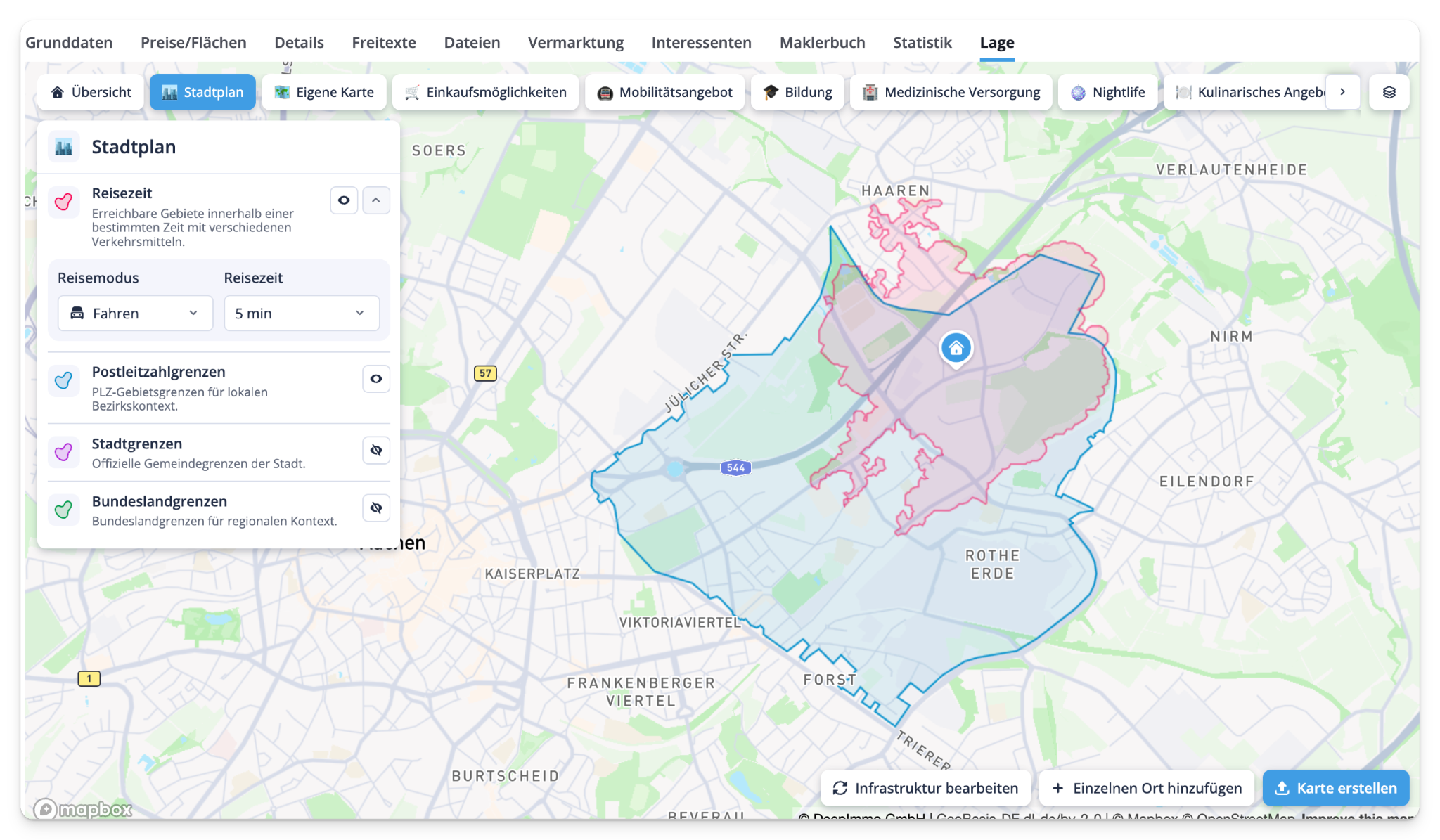Select the Nightlife category chip
Viewport: 1440px width, 840px height.
point(1107,92)
